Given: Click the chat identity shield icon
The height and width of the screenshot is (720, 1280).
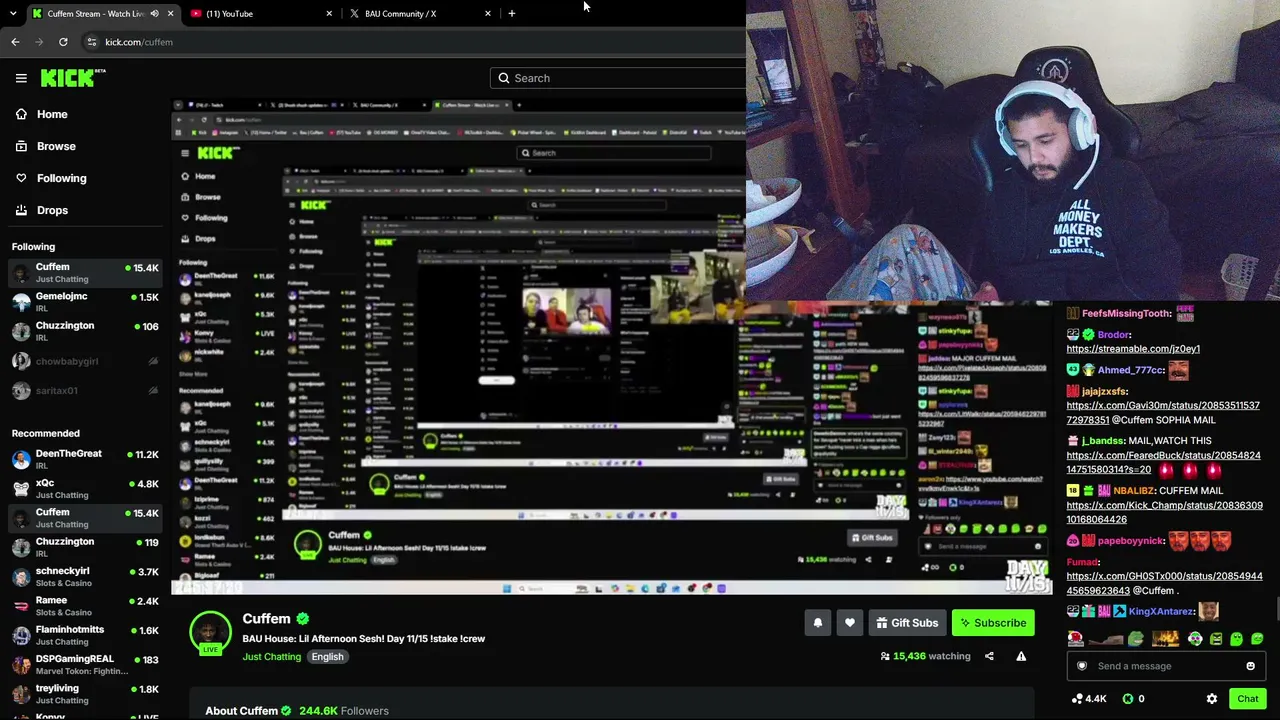Looking at the screenshot, I should point(1081,666).
